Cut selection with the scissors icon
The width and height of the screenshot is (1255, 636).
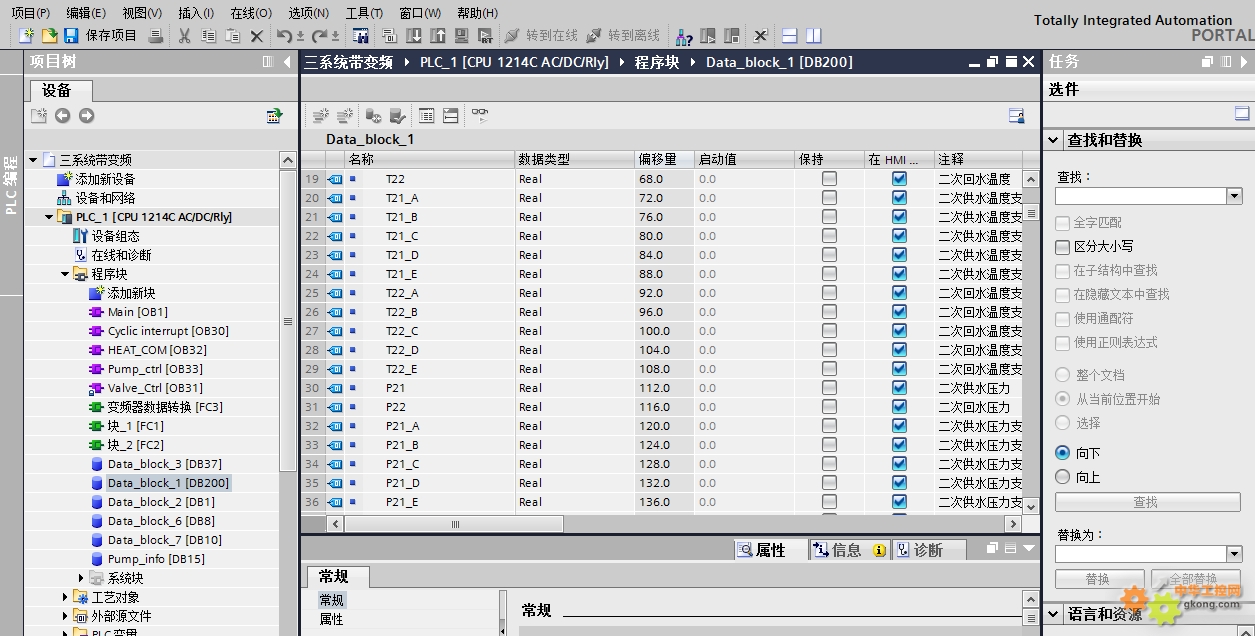pos(184,36)
